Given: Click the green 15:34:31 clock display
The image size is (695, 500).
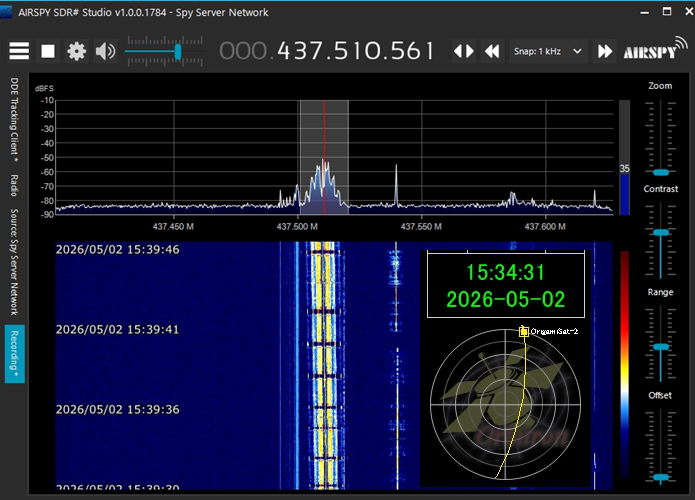Looking at the screenshot, I should (505, 272).
